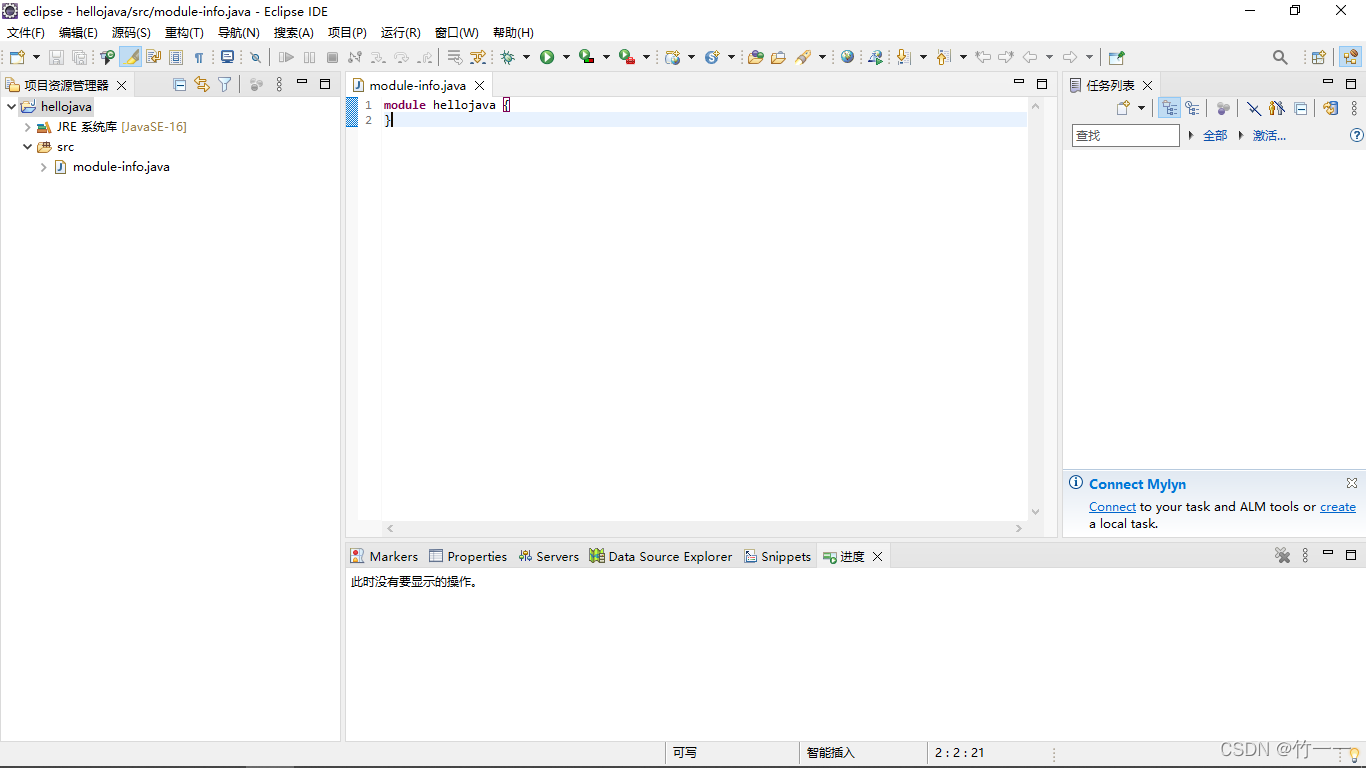Click the 全部 working set link

point(1215,135)
